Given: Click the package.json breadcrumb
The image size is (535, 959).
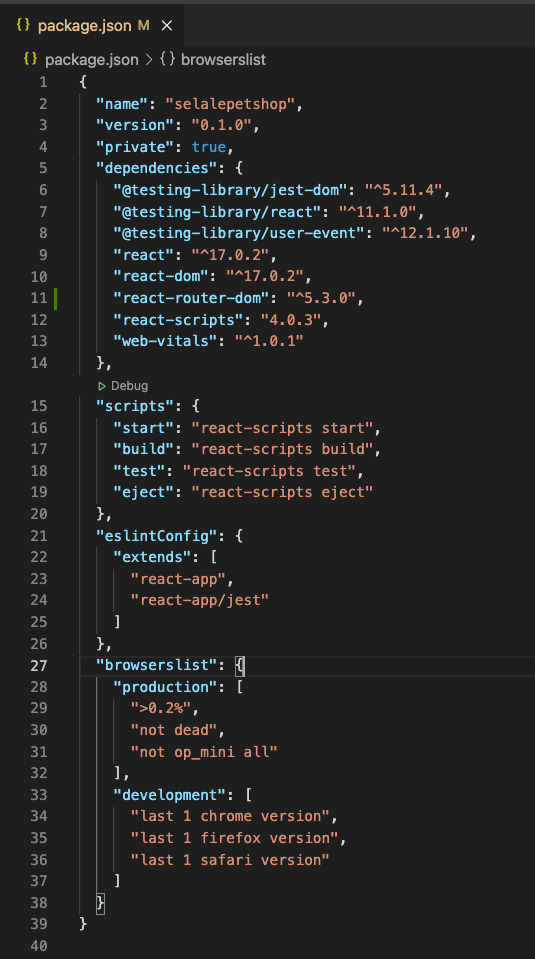Looking at the screenshot, I should pyautogui.click(x=92, y=59).
